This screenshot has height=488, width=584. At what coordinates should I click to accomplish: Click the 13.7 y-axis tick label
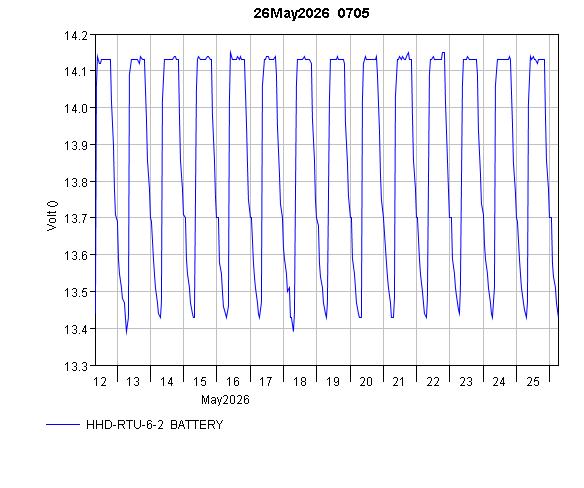click(76, 218)
